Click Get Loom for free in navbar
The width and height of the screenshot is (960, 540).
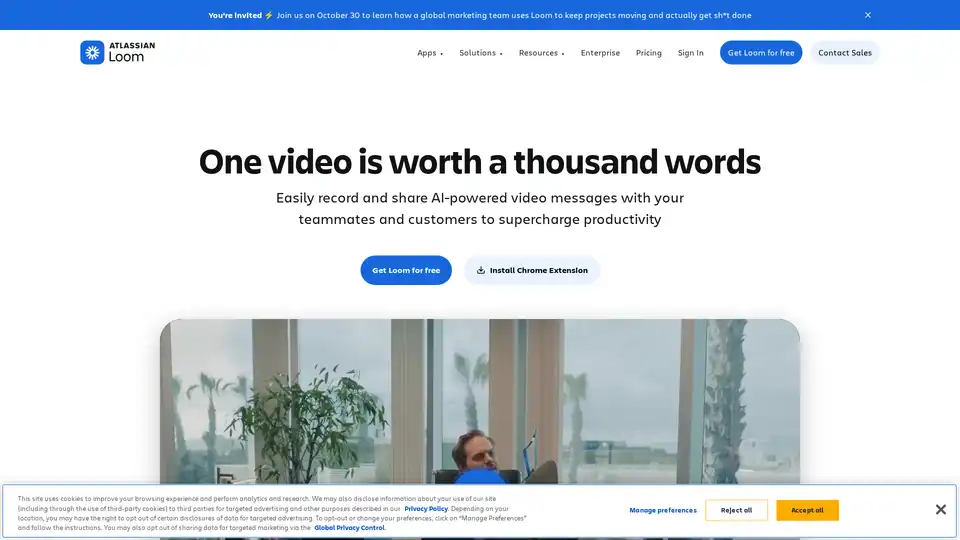(760, 53)
